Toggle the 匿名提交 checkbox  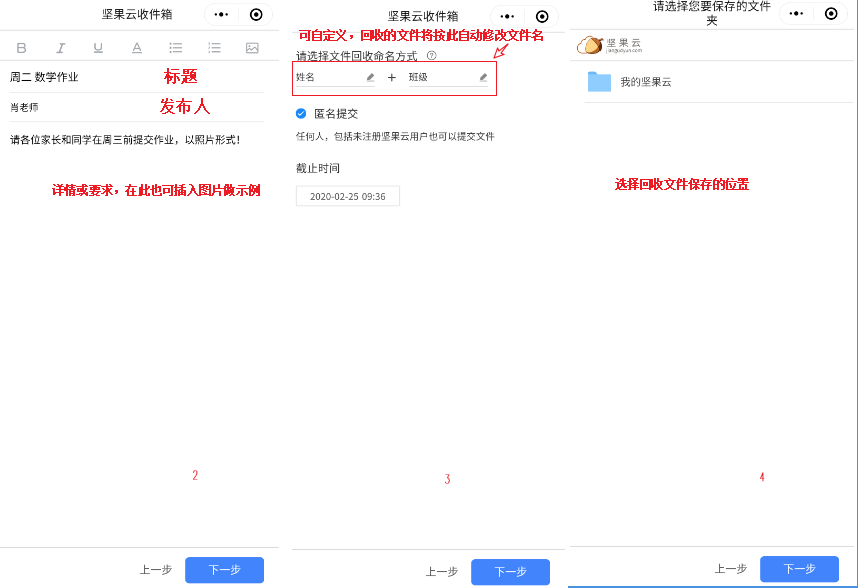pyautogui.click(x=301, y=114)
